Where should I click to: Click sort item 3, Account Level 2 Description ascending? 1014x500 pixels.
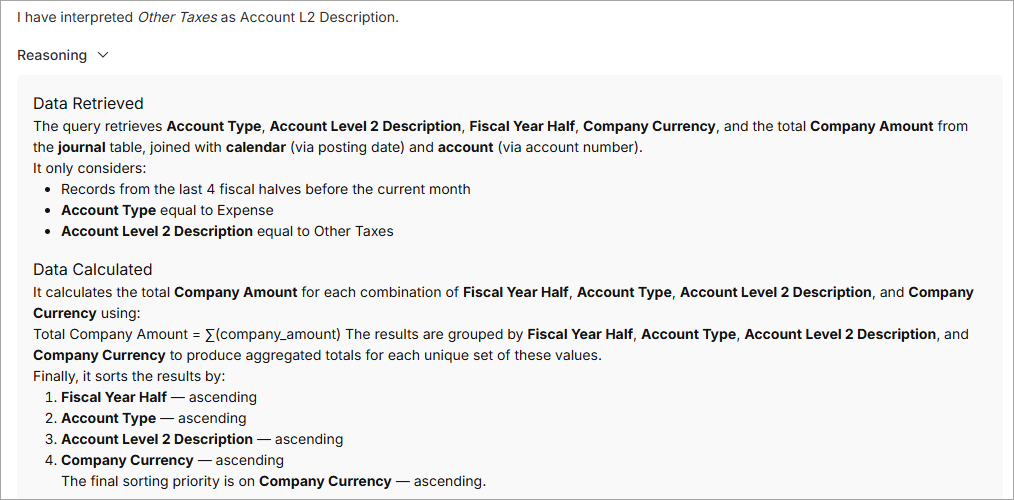[x=201, y=439]
